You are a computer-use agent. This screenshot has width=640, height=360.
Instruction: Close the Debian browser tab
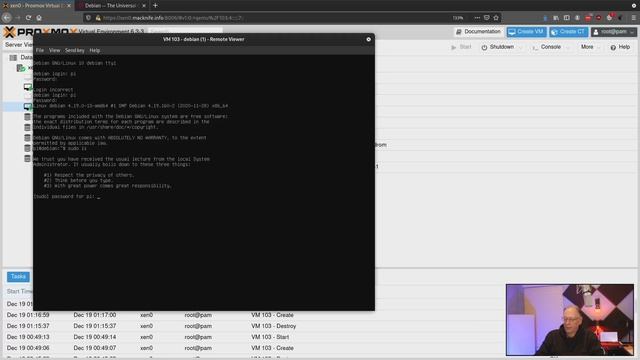click(144, 6)
